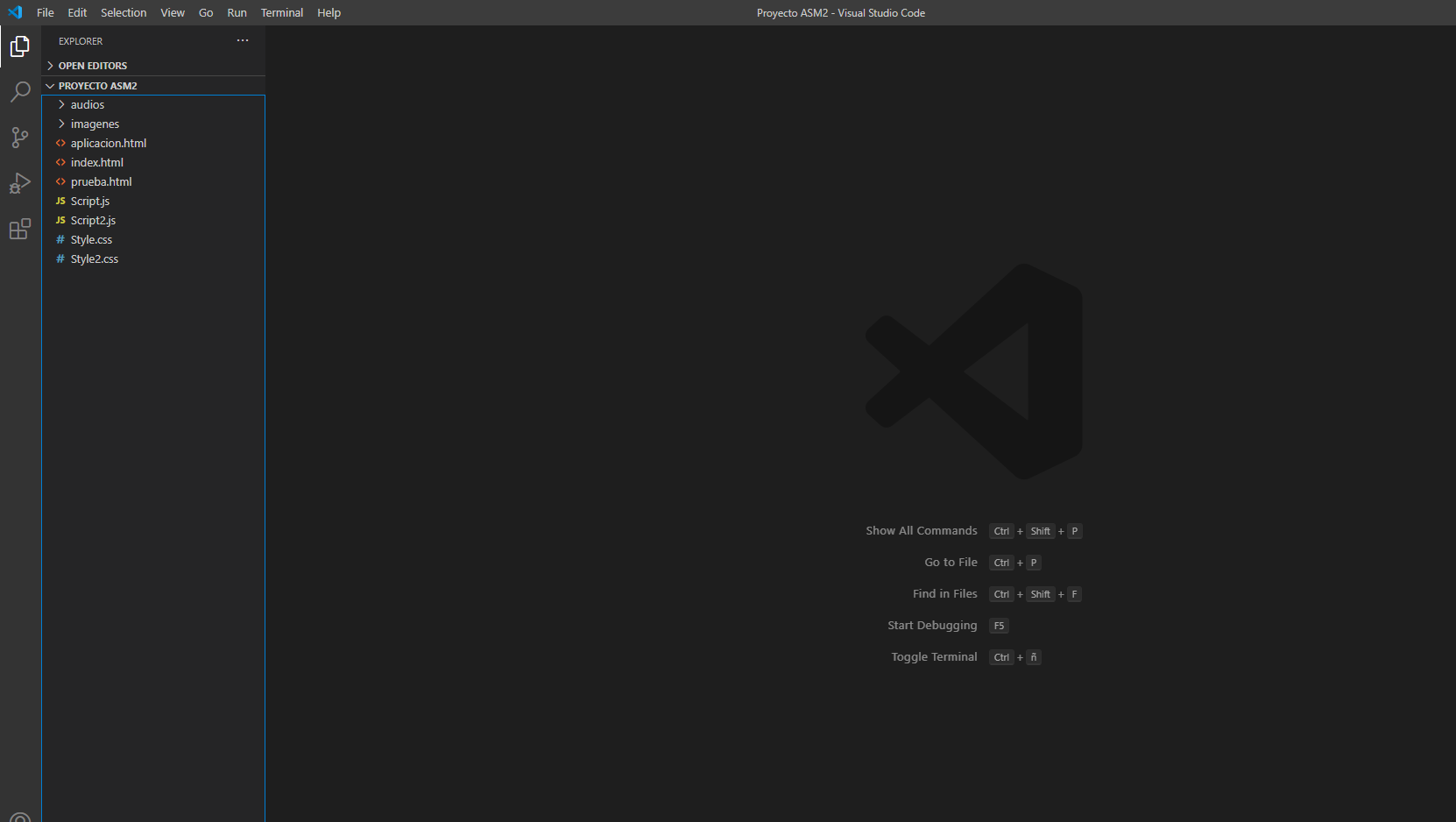Click the Start Debugging label
The width and height of the screenshot is (1456, 822).
932,626
